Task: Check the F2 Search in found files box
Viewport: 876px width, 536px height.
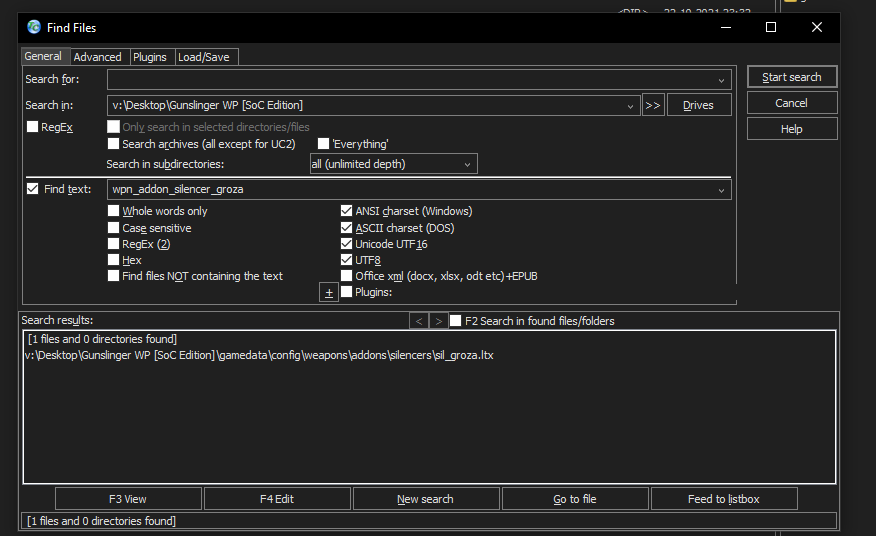Action: coord(456,321)
